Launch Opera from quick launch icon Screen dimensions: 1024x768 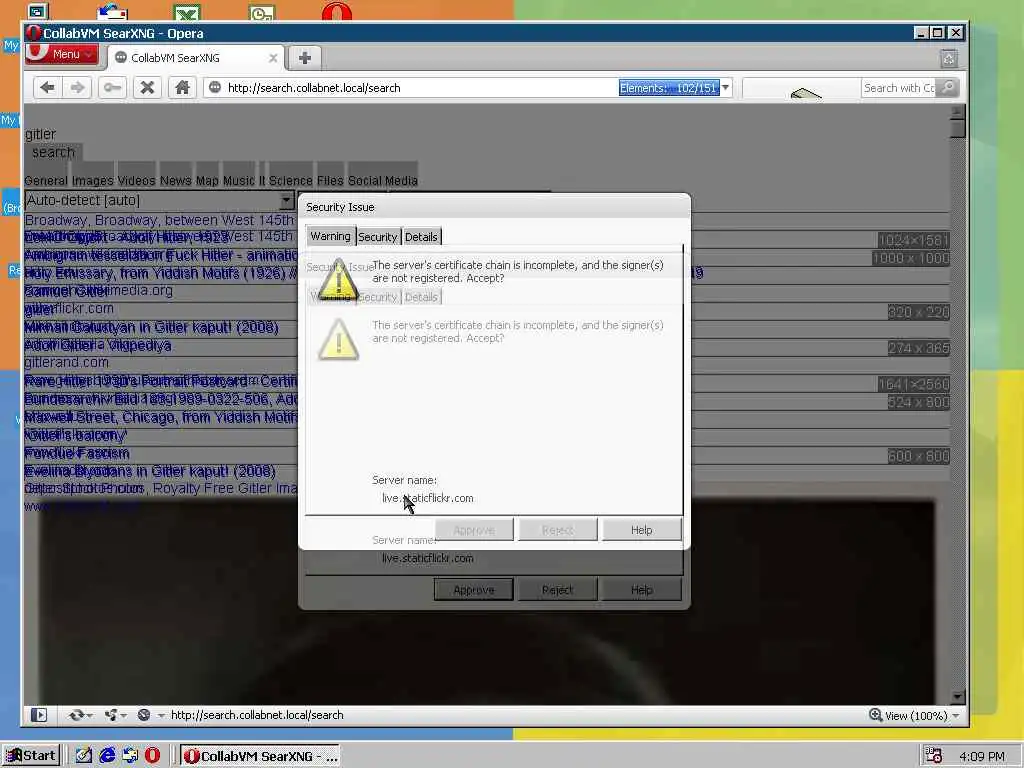click(152, 756)
